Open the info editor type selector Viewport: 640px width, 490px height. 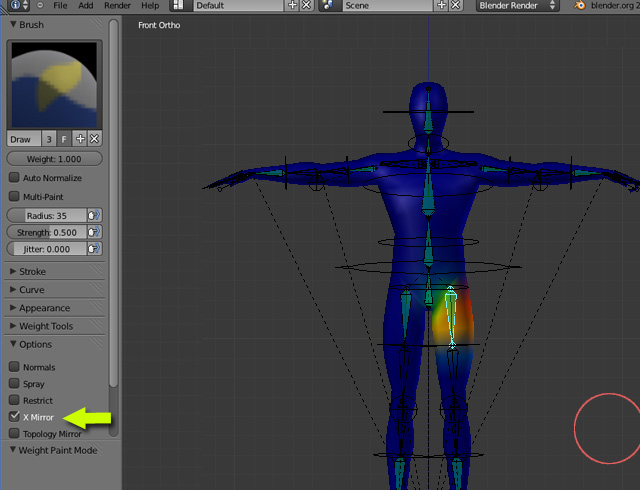click(19, 5)
